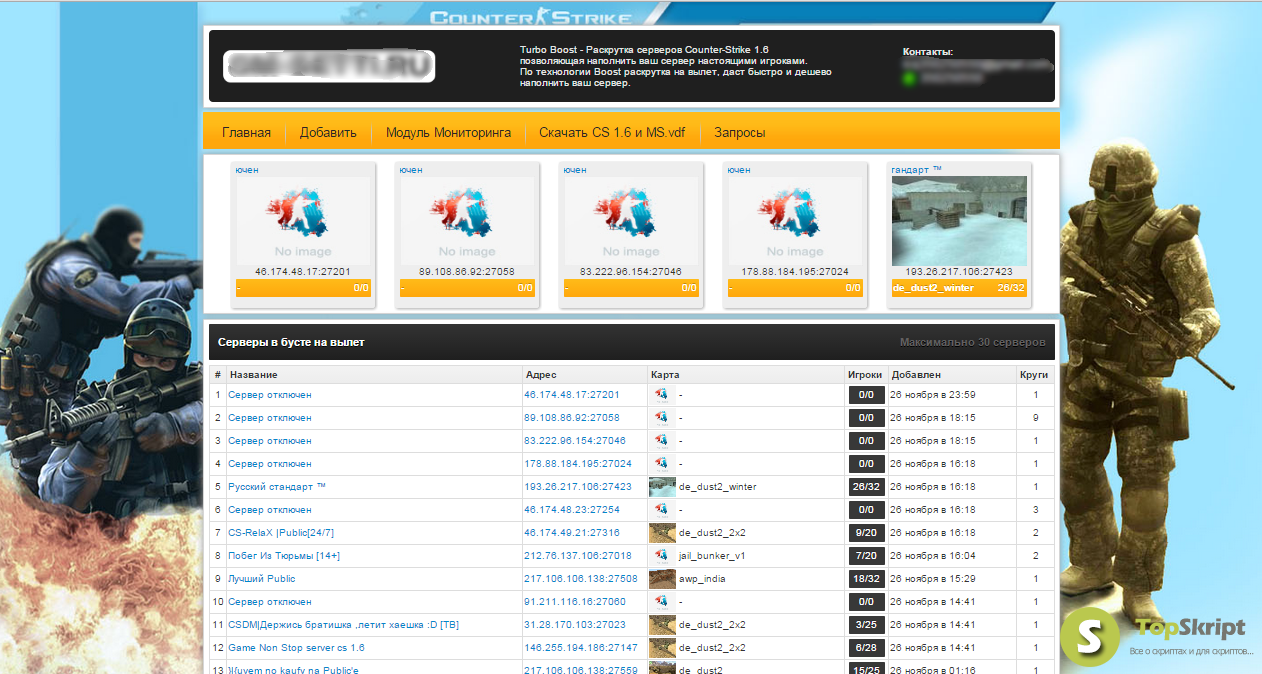
Task: Open Лучший Public server link
Action: [262, 579]
